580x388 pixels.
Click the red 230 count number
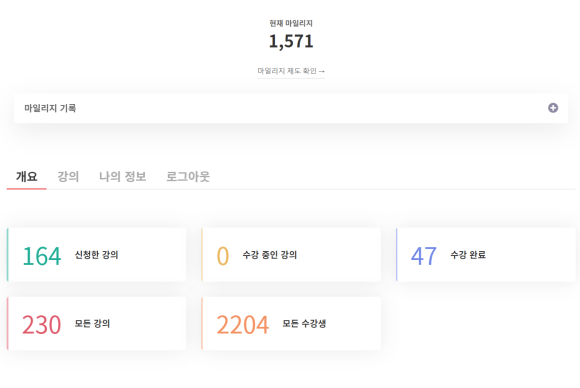click(x=41, y=325)
